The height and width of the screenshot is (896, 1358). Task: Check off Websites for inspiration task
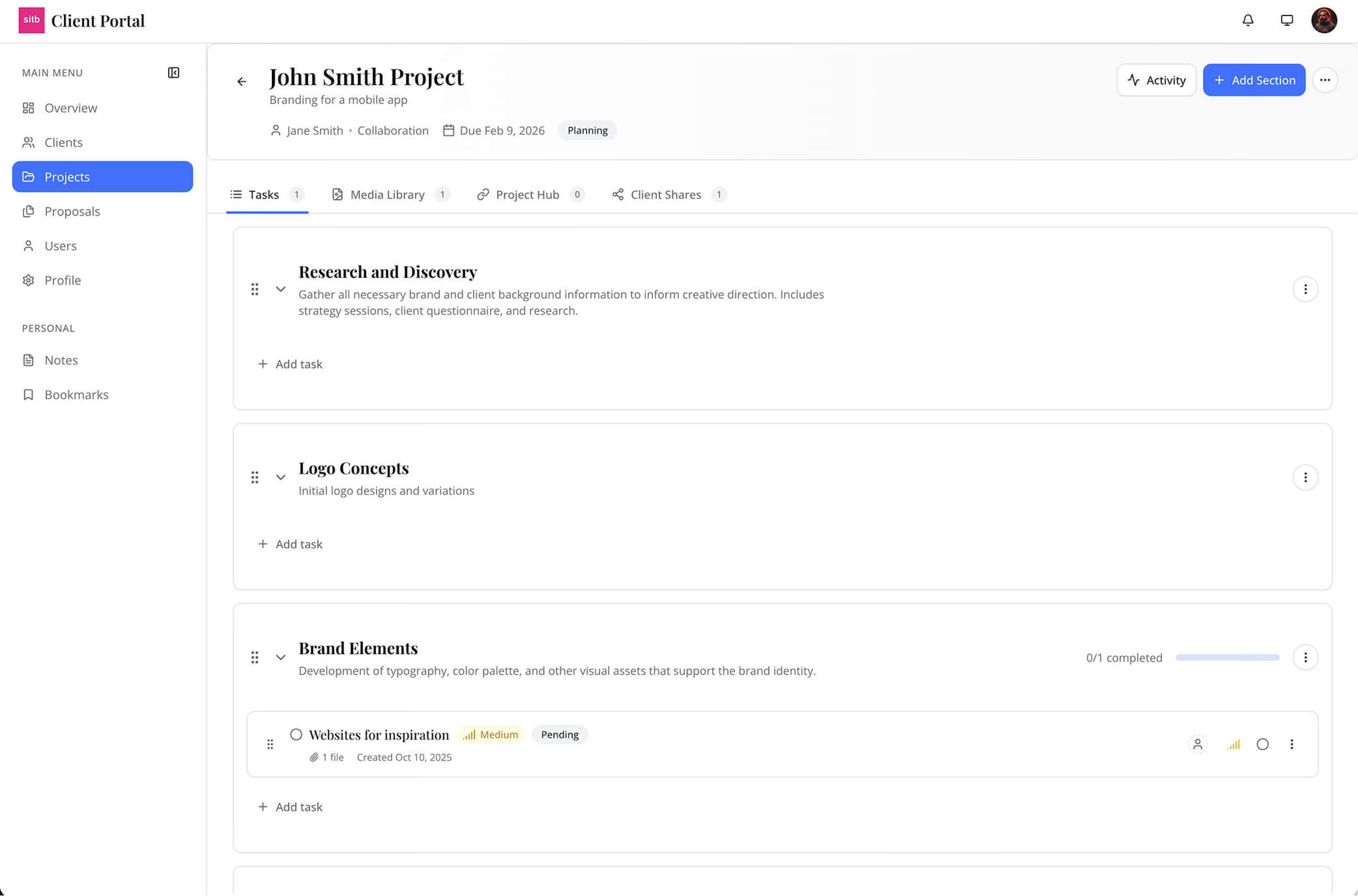coord(296,734)
